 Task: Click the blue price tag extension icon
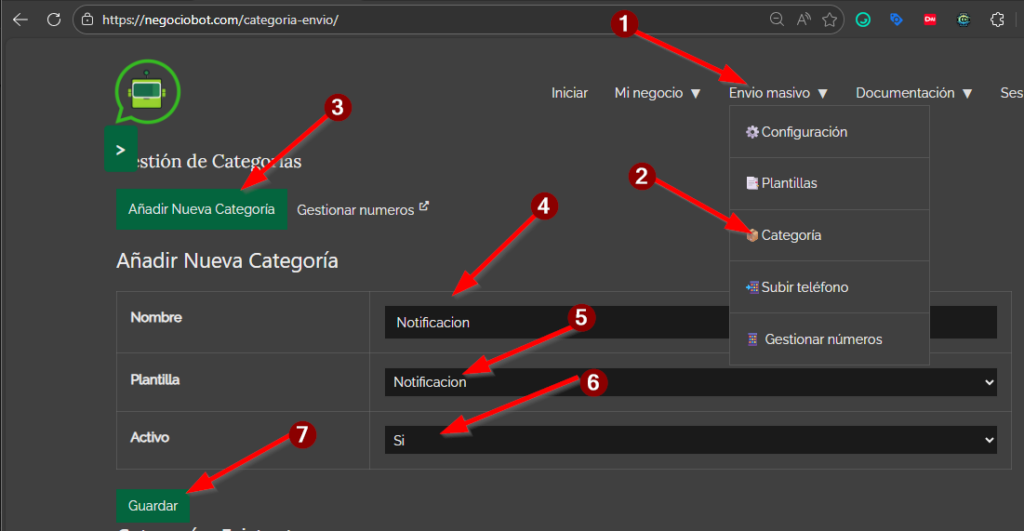(896, 19)
